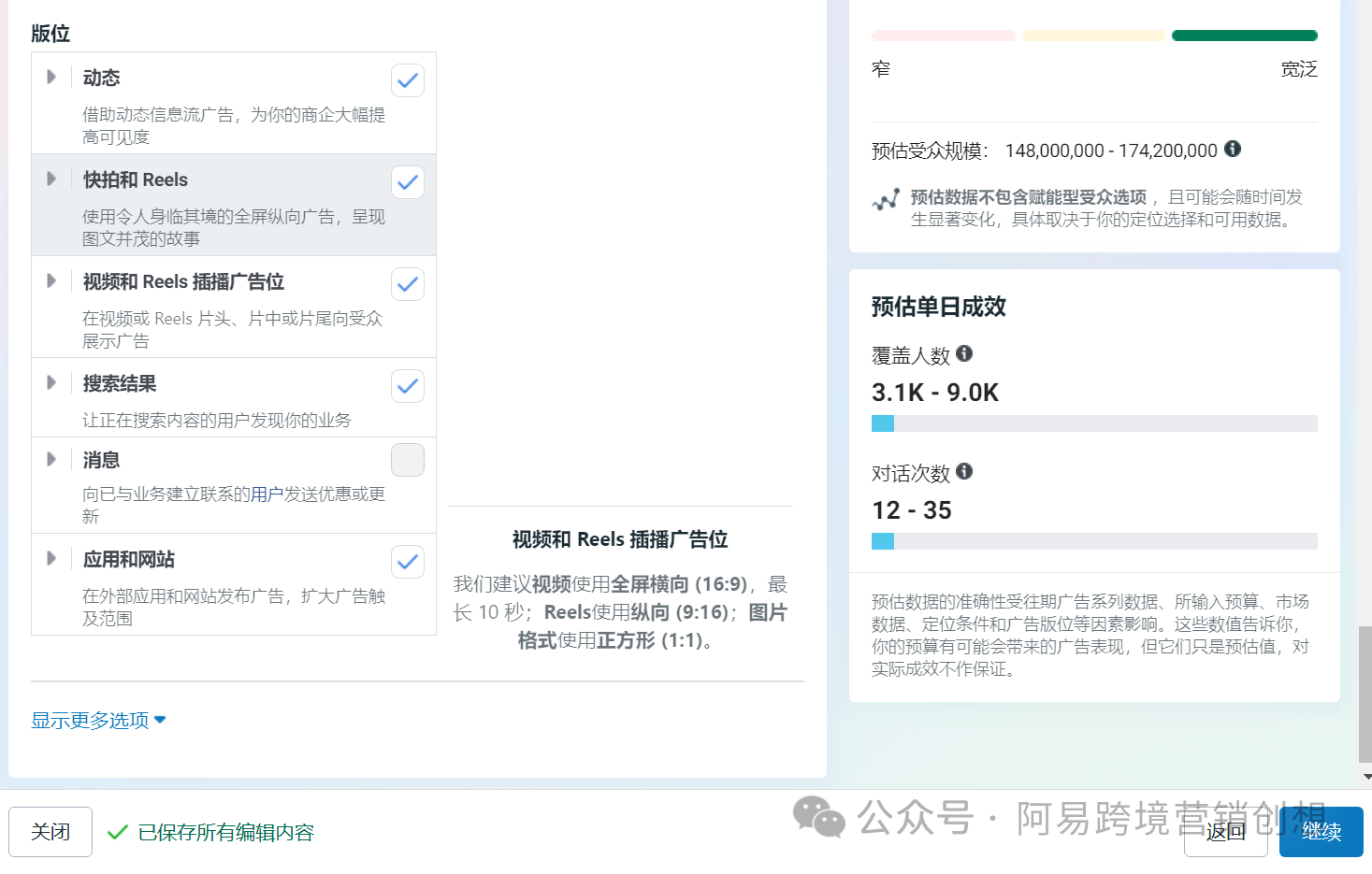
Task: Click the 预估数据不包含赋能型受众选项 notice text
Action: 1029,197
